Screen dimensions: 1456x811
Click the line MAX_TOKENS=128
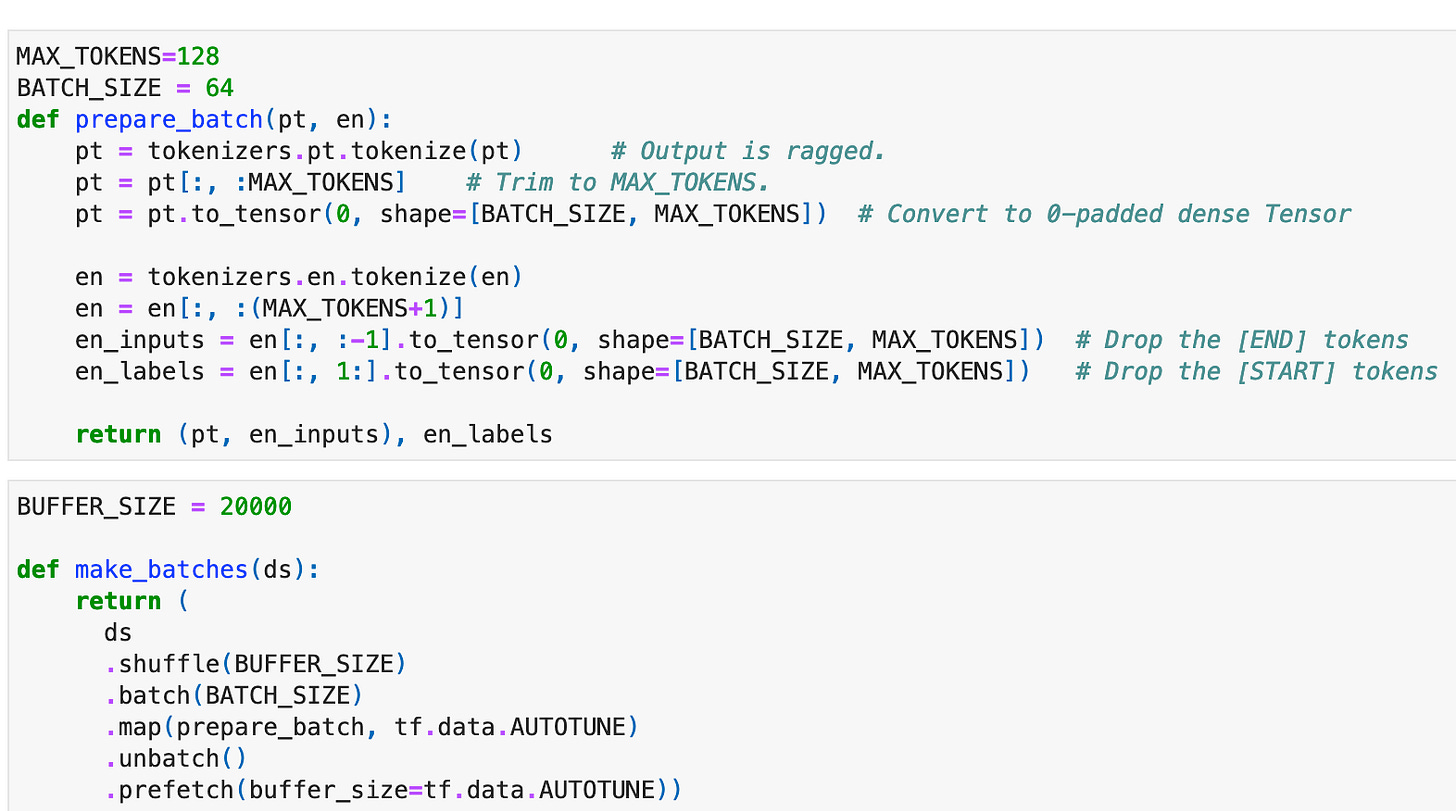point(118,56)
